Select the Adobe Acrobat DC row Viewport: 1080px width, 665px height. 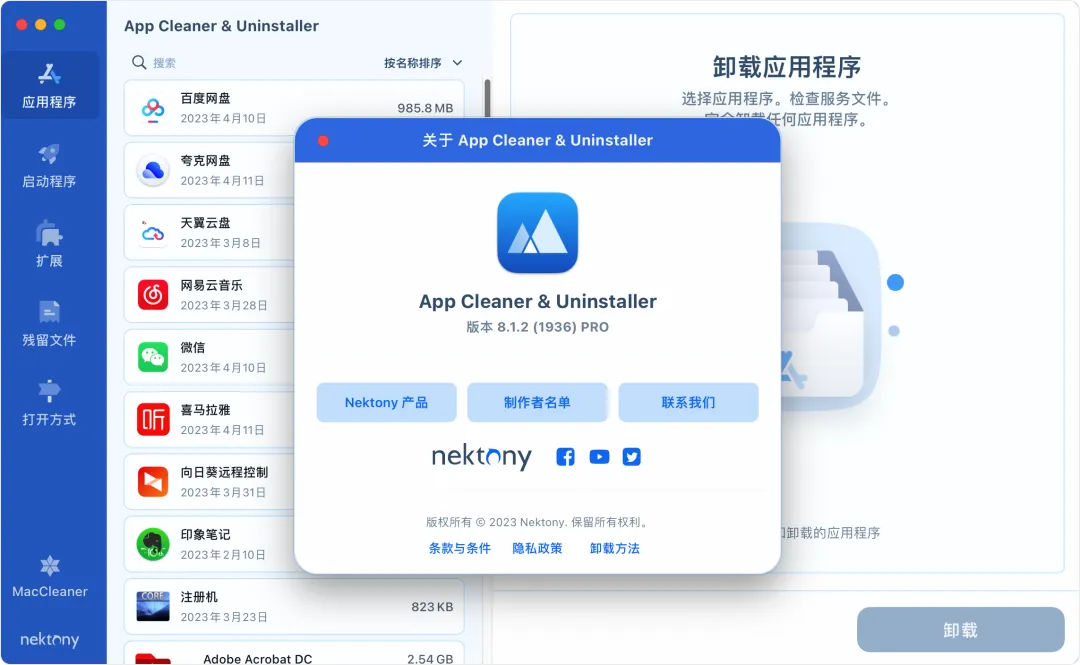coord(294,653)
